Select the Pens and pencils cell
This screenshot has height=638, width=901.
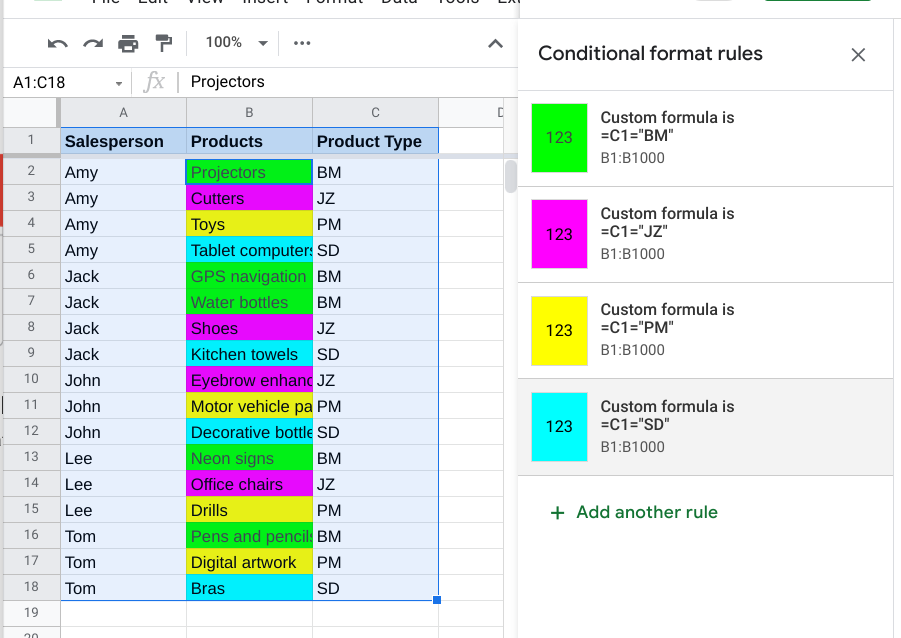point(249,536)
